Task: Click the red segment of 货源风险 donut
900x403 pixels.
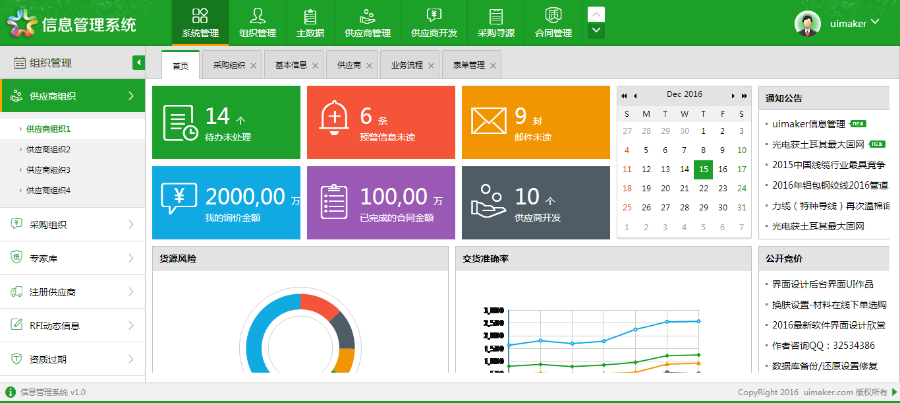Action: pos(318,307)
